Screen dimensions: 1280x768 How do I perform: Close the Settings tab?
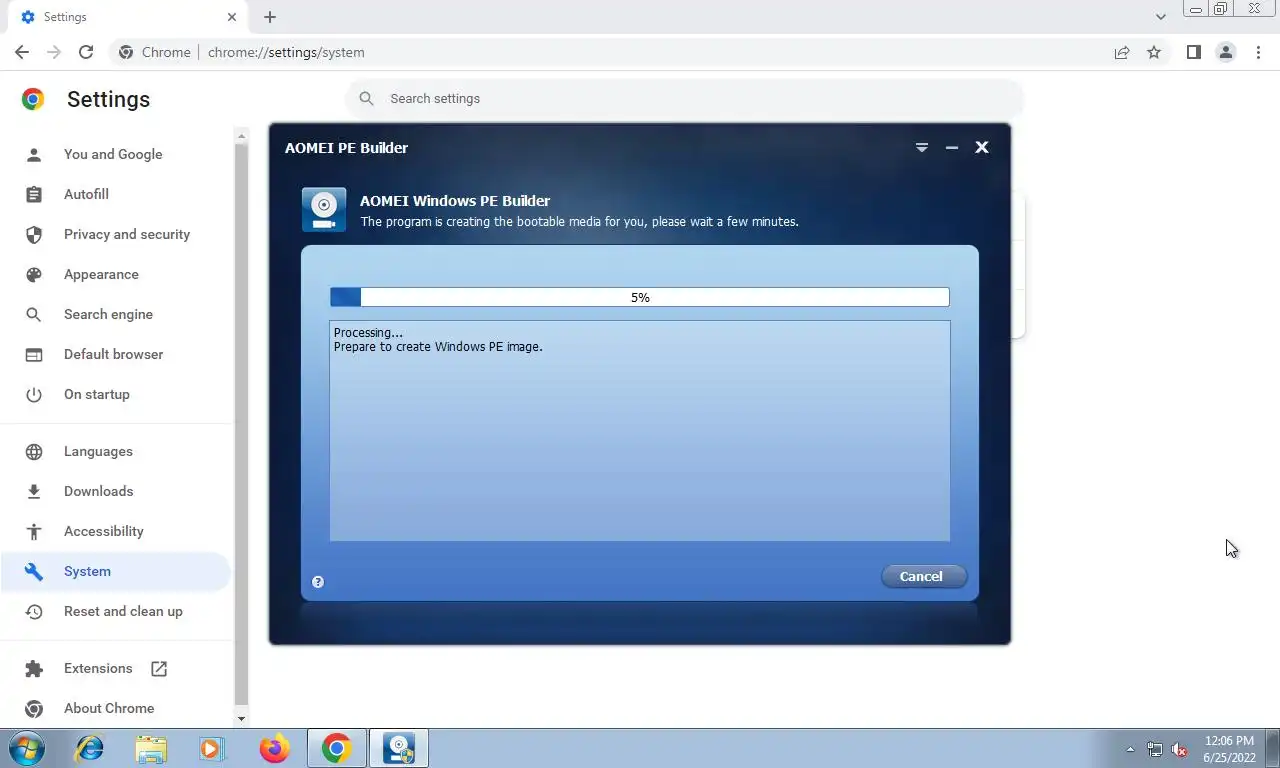tap(232, 17)
